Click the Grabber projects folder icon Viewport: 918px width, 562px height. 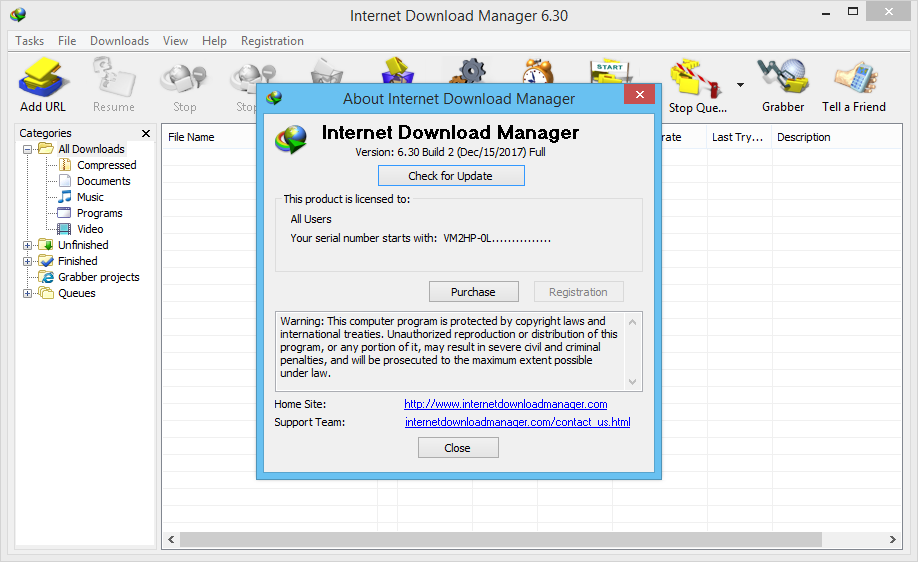pos(46,276)
